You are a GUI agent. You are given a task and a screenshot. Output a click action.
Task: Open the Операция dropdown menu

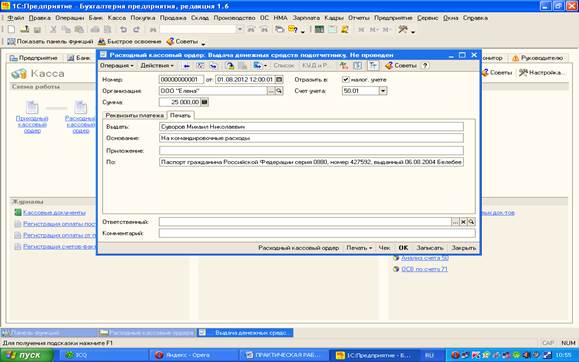pyautogui.click(x=116, y=65)
